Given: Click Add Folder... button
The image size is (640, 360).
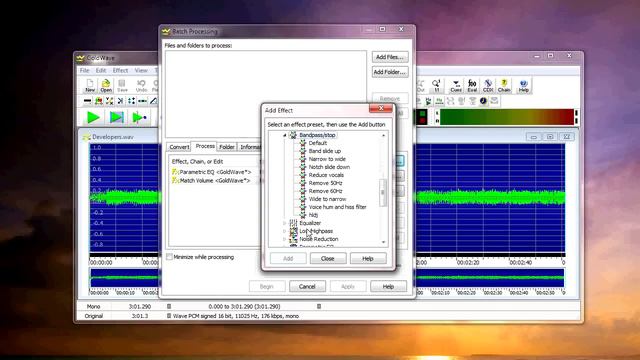Looking at the screenshot, I should (390, 72).
